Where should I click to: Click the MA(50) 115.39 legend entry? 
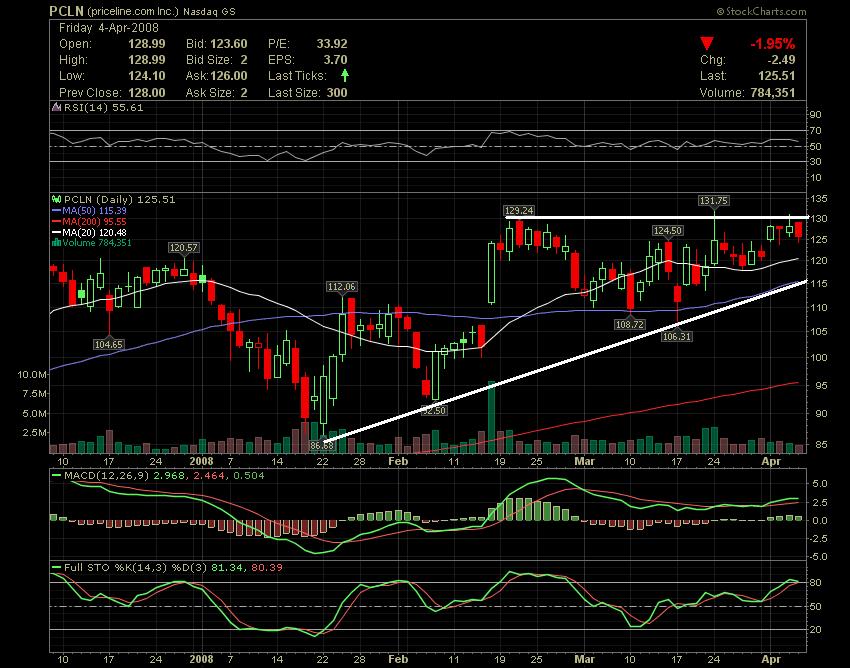[94, 211]
